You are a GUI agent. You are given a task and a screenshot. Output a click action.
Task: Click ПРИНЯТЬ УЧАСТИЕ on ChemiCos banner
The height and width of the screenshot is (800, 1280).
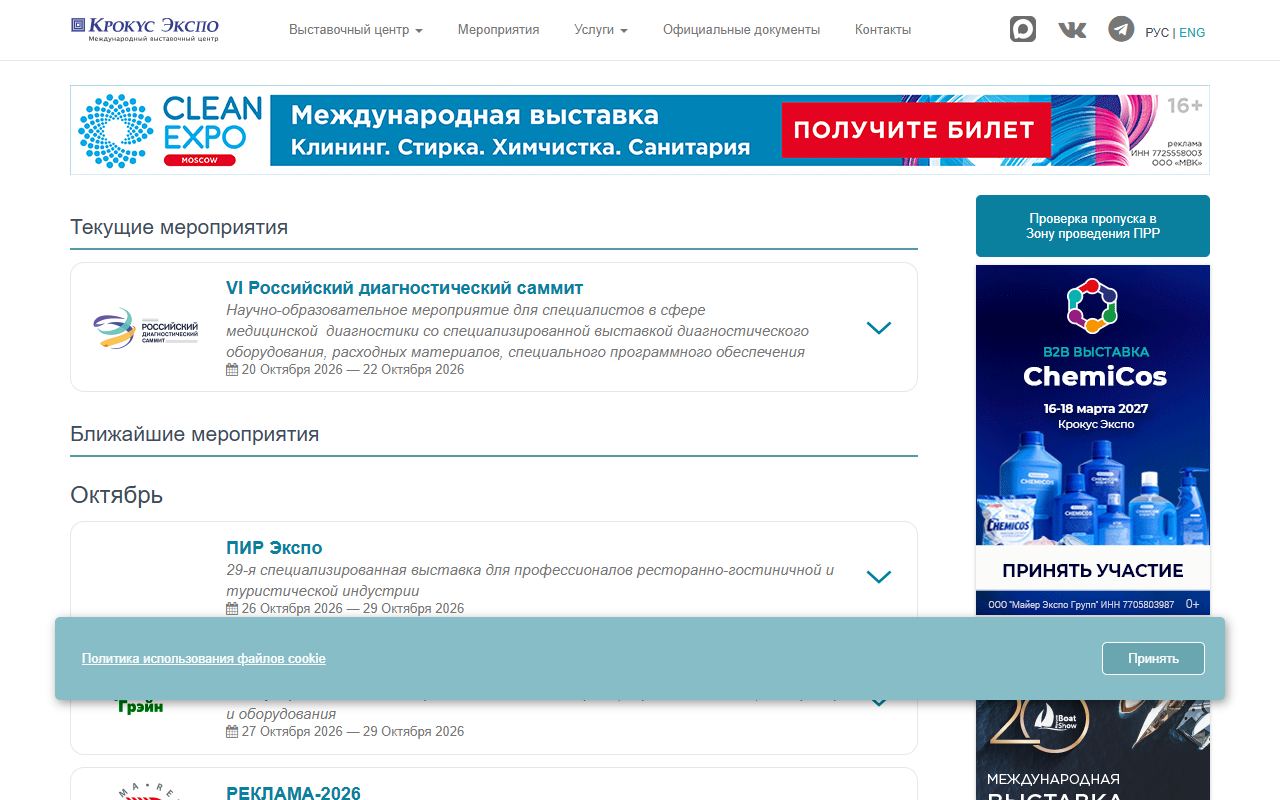(1093, 571)
